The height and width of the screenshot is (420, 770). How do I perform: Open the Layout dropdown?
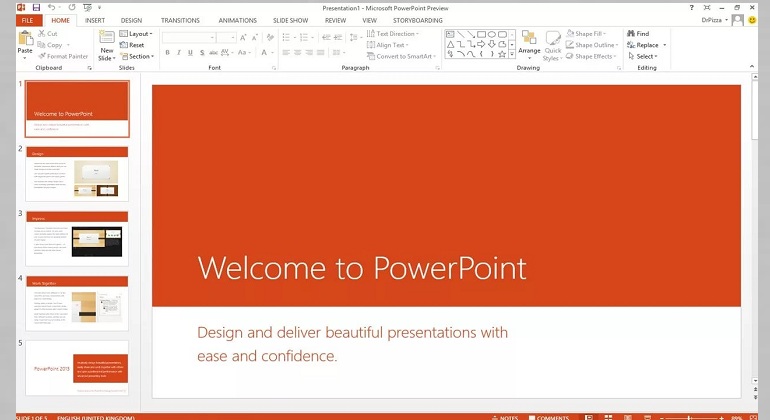136,33
